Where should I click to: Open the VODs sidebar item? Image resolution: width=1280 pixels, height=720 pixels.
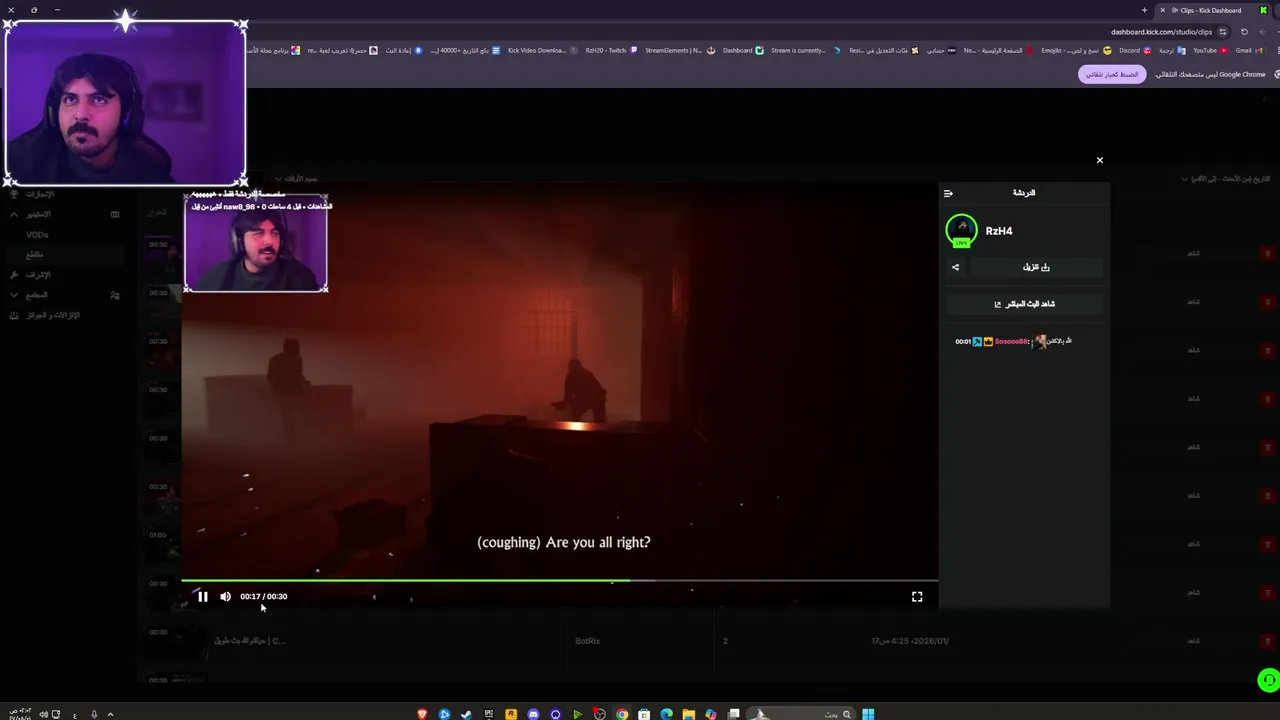37,235
